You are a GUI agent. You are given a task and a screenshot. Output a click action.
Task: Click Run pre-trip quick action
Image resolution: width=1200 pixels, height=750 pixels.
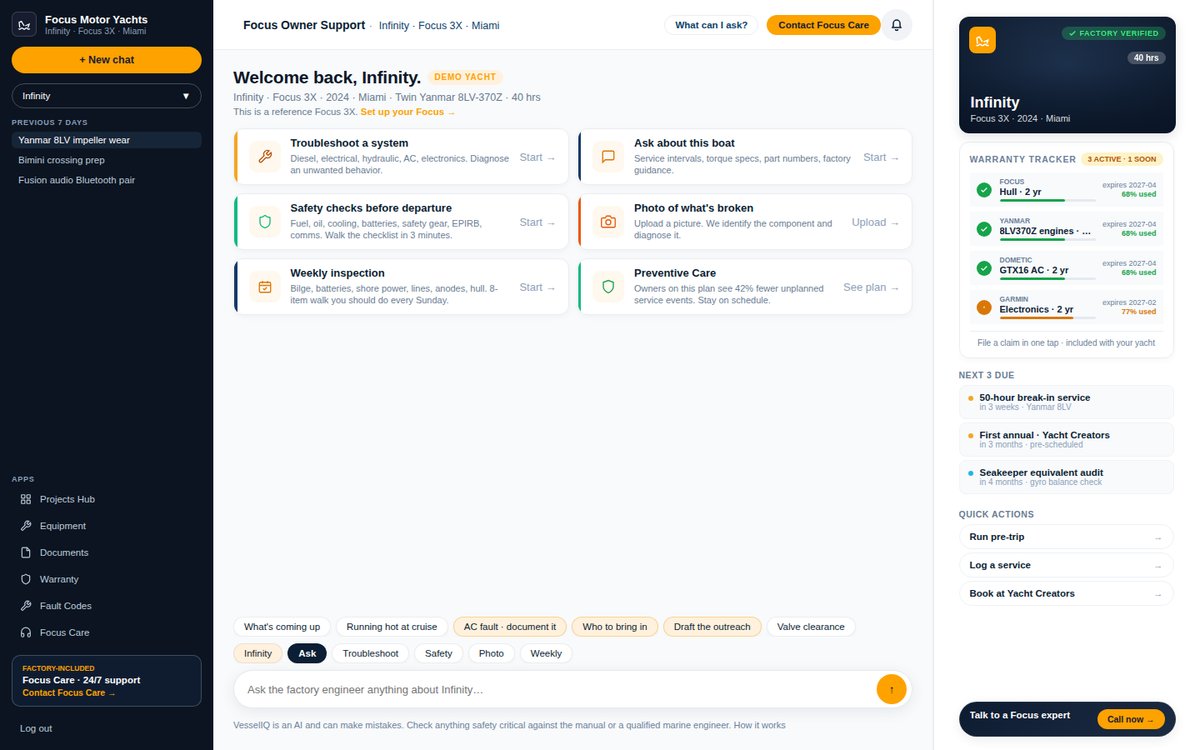[x=1066, y=537]
